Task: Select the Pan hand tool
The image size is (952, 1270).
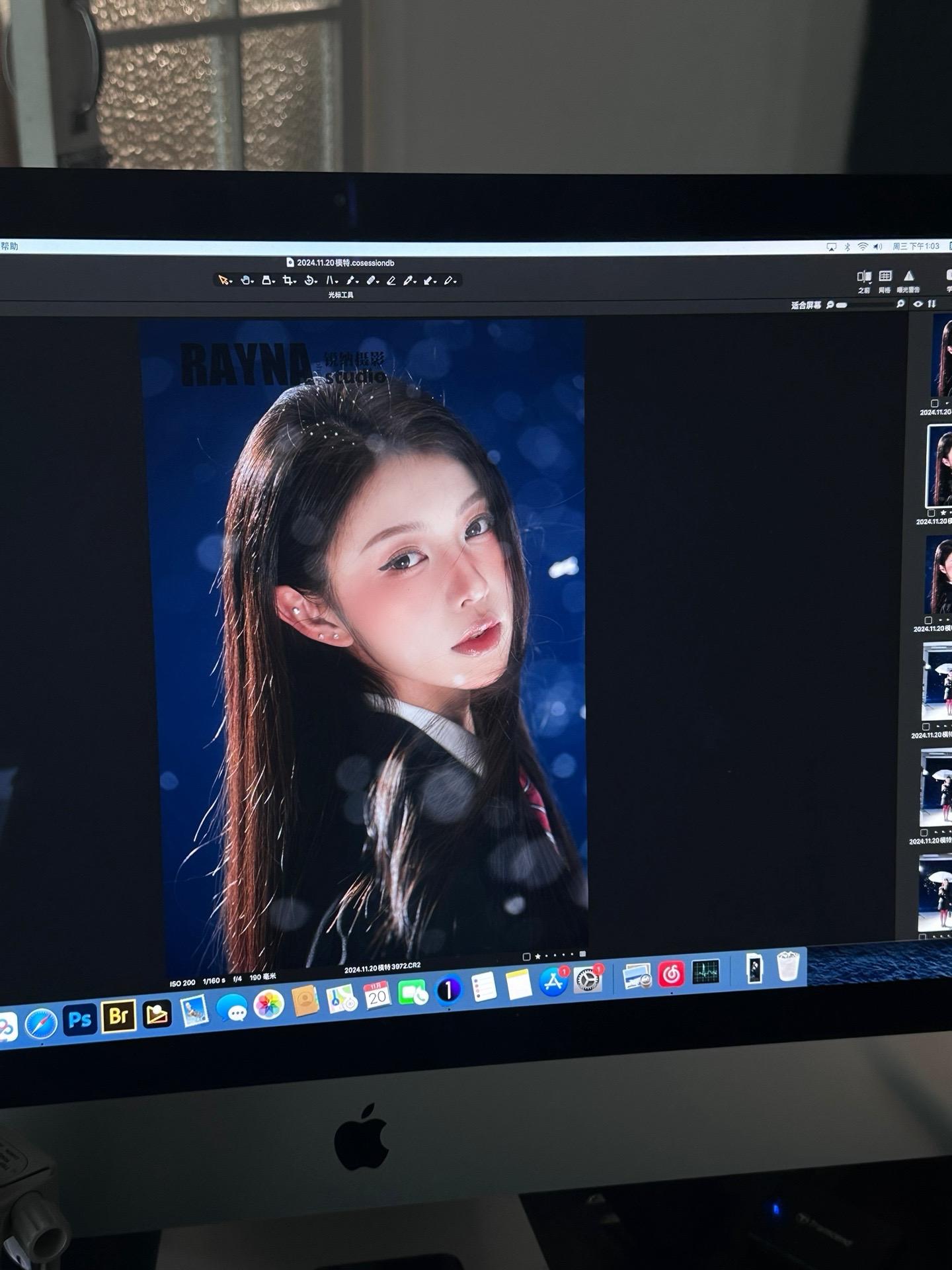Action: [x=246, y=280]
